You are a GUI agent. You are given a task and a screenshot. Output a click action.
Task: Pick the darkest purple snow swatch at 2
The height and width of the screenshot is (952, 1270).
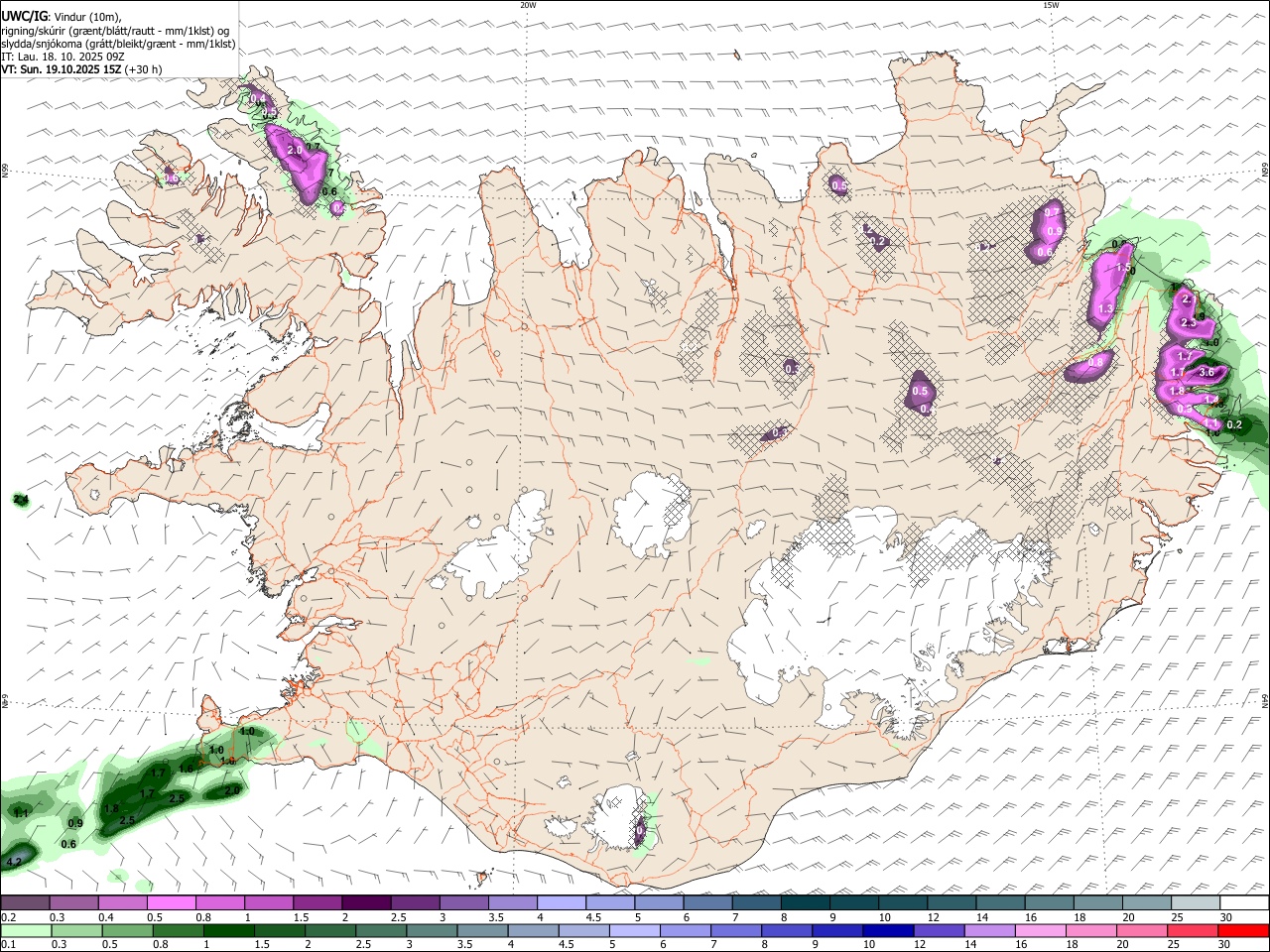(366, 902)
